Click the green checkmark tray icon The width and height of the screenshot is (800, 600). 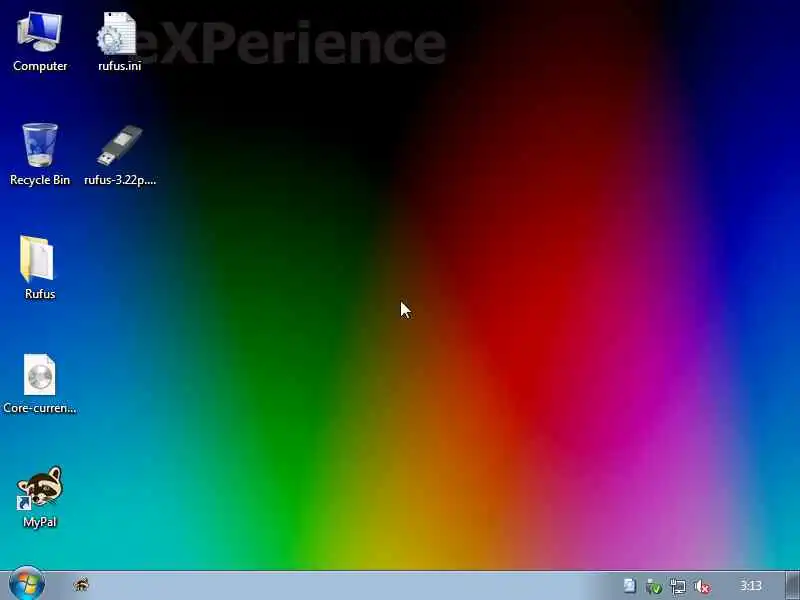[653, 586]
